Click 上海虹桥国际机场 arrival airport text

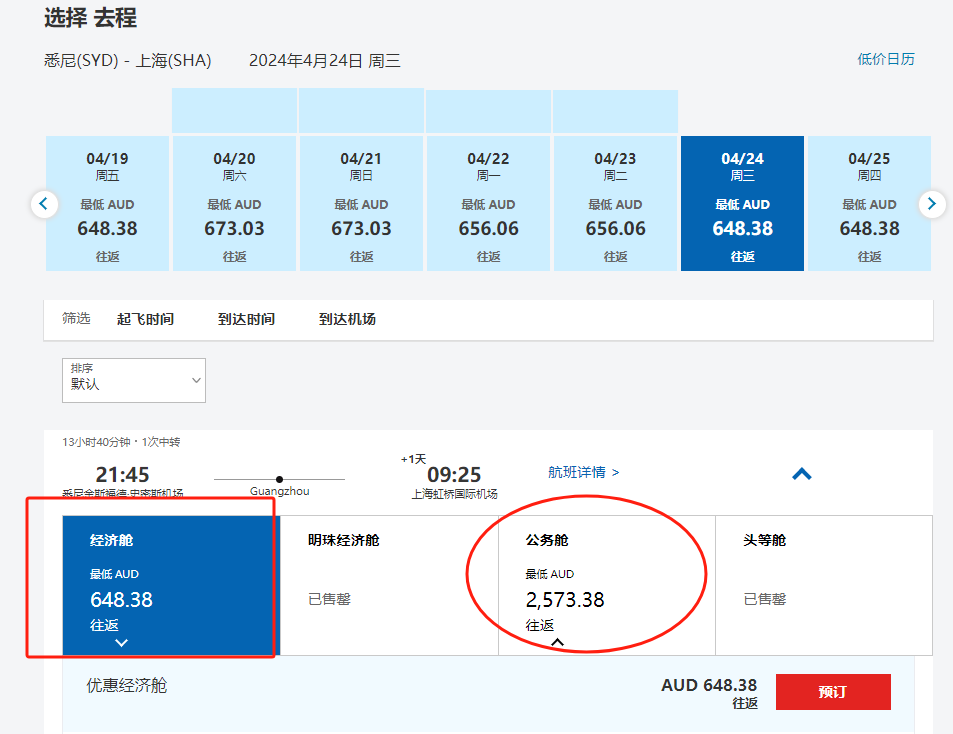(x=454, y=494)
